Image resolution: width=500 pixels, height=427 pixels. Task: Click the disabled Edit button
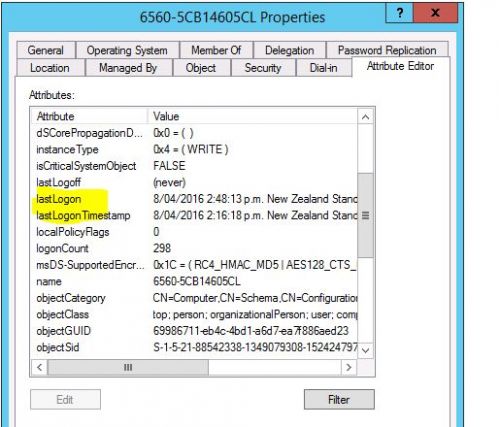(x=65, y=399)
